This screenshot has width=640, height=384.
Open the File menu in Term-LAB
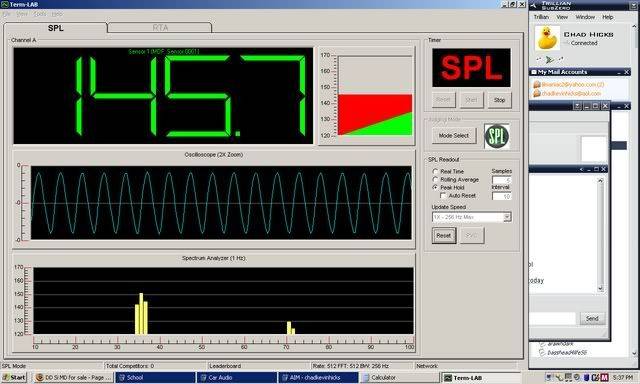(x=6, y=14)
